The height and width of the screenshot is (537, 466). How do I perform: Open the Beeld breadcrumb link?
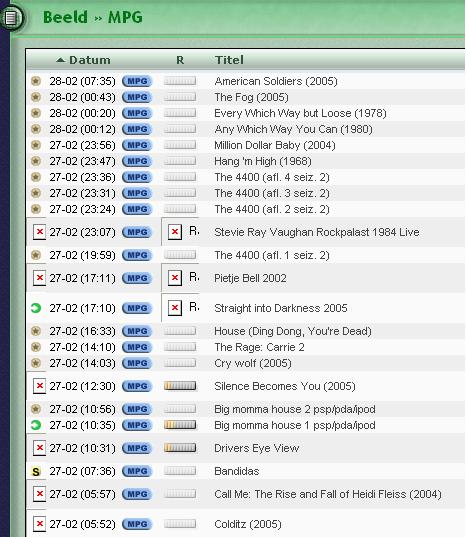(65, 17)
